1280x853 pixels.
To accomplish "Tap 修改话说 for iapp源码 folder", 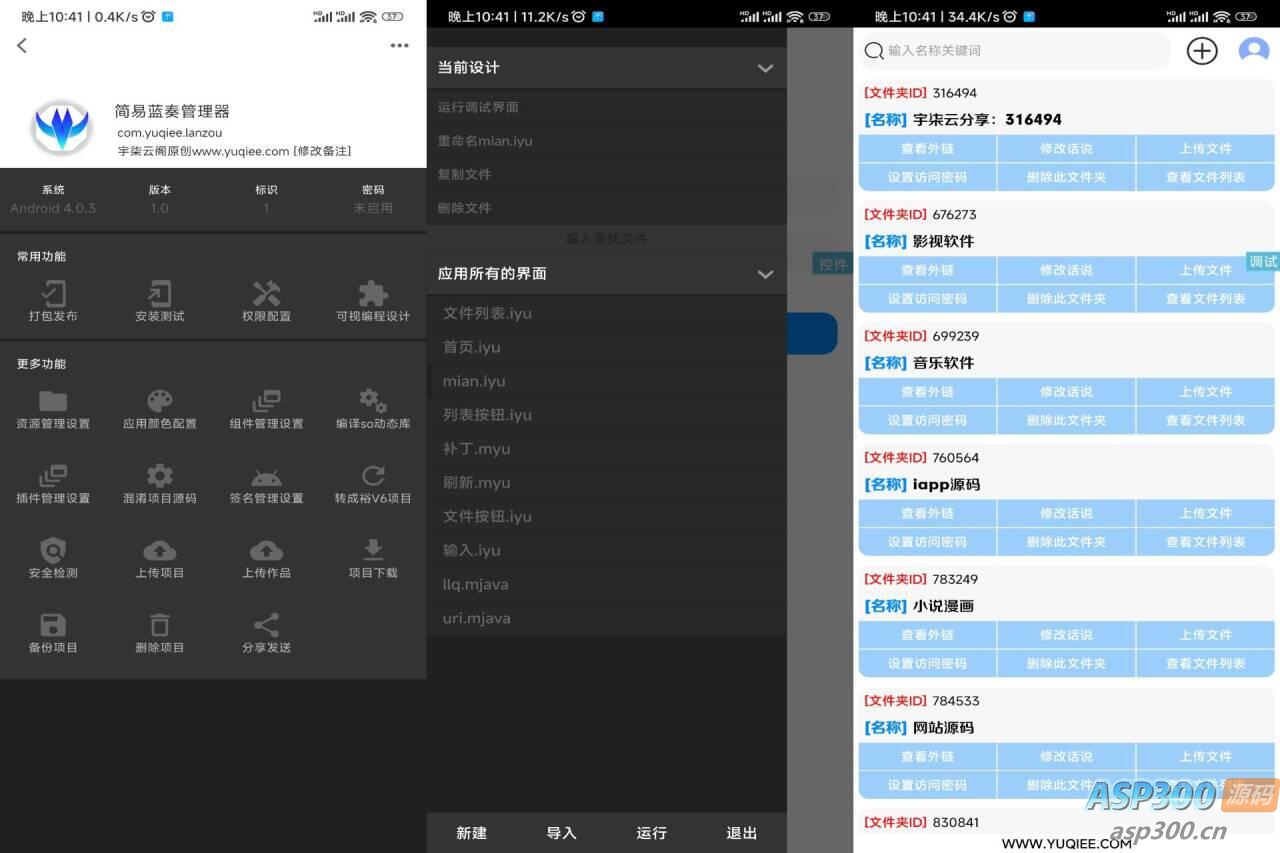I will 1066,513.
